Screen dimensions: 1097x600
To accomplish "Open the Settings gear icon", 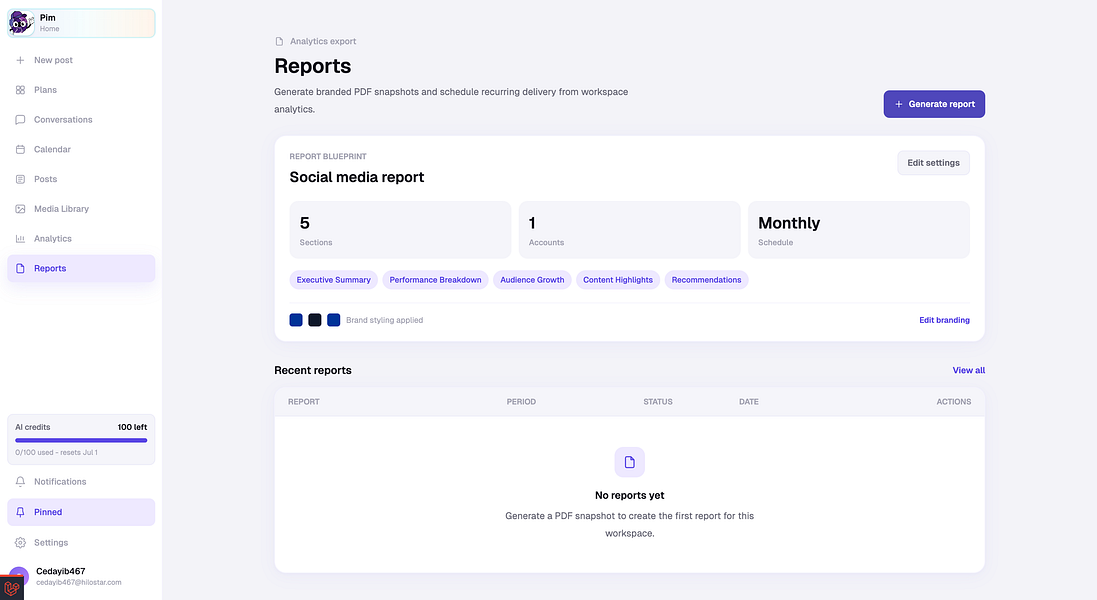I will (x=20, y=543).
